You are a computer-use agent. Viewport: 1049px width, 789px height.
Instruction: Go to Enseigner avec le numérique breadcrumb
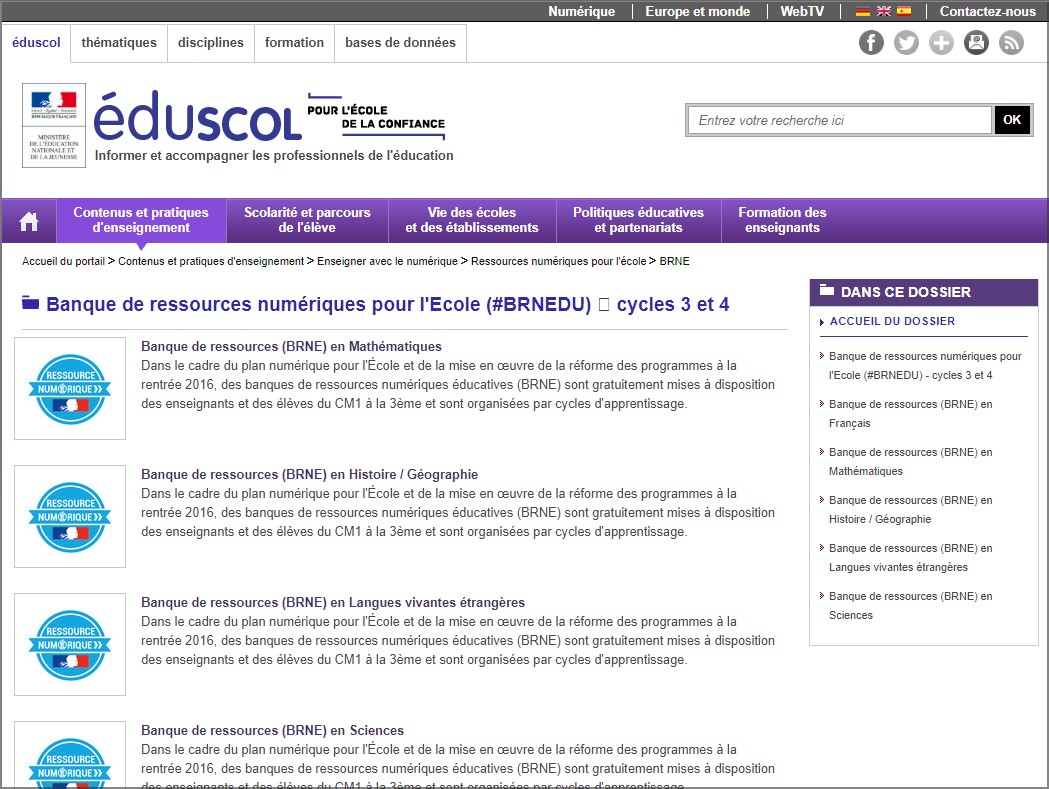click(387, 262)
